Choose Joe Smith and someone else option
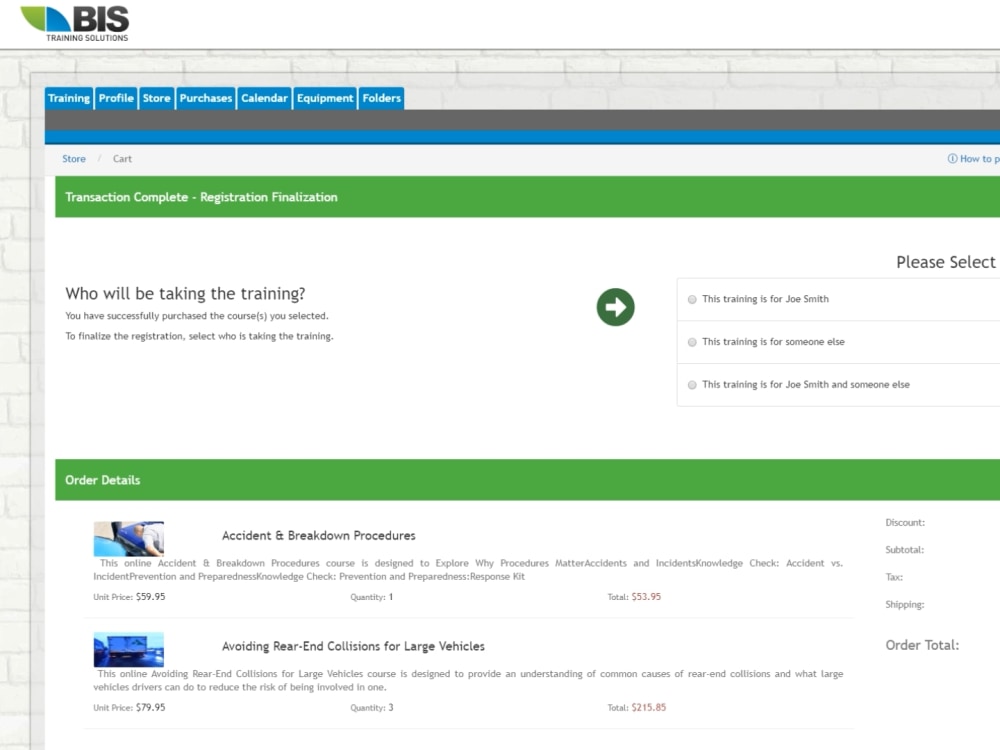 coord(692,385)
